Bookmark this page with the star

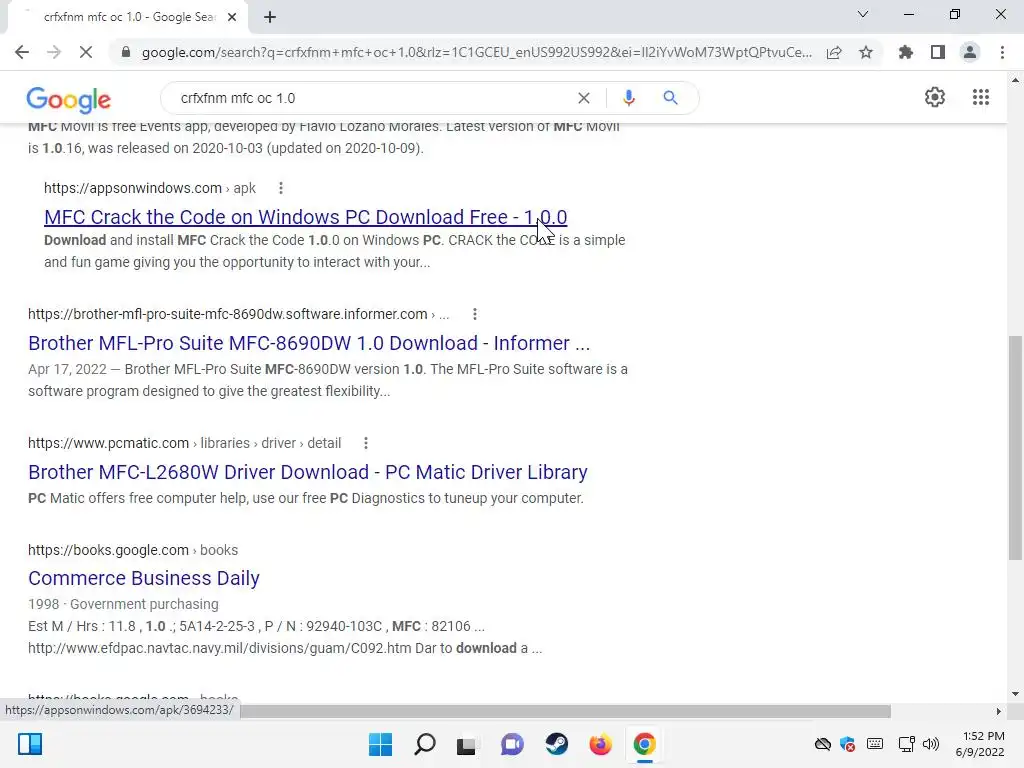866,52
